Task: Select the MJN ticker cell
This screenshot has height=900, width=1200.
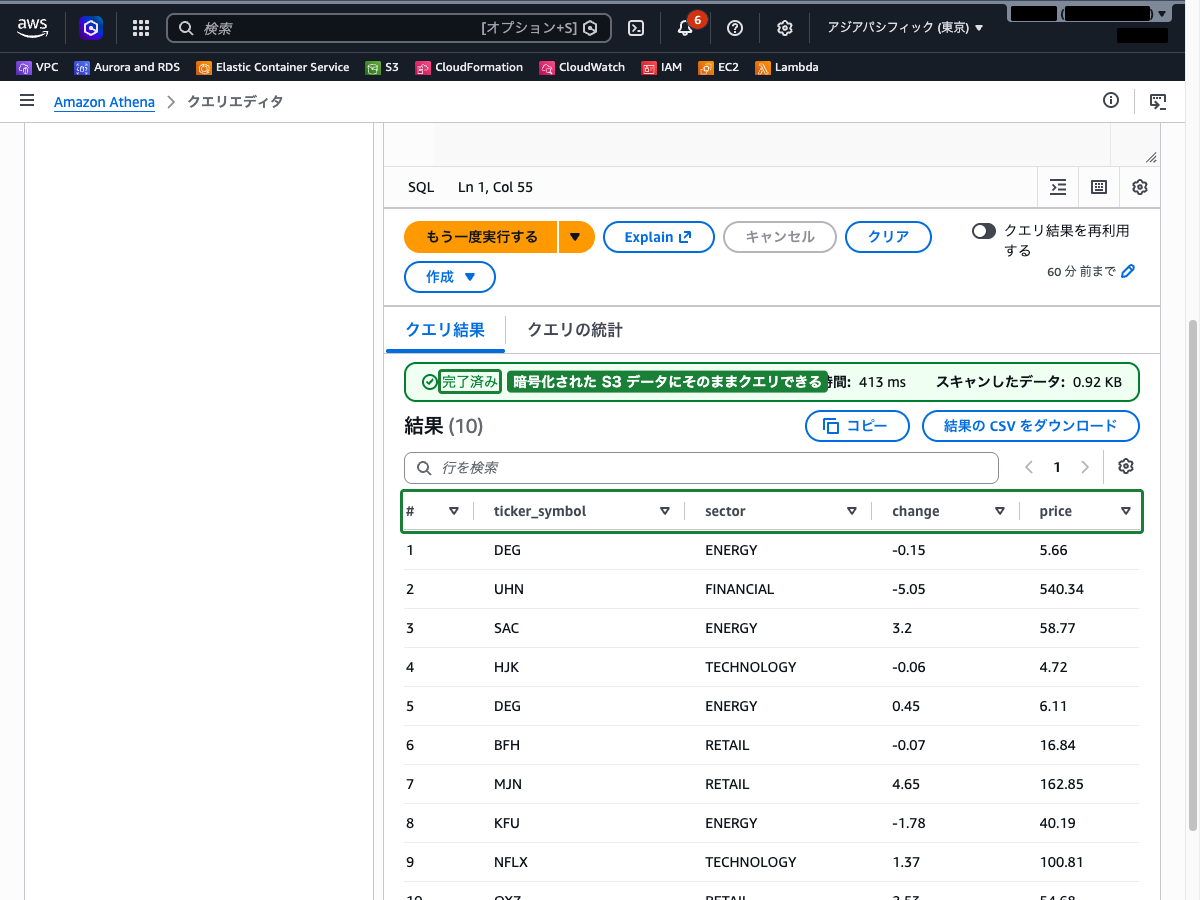Action: tap(508, 784)
